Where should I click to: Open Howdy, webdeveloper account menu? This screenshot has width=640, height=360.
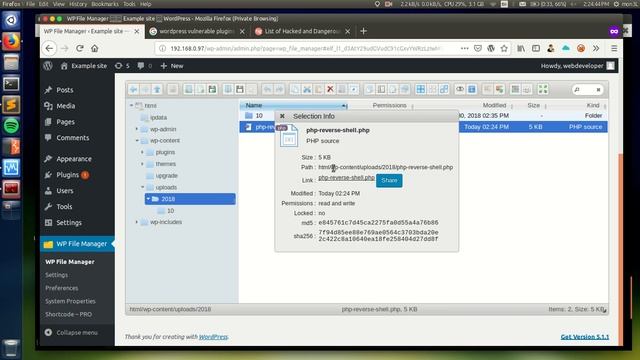(577, 66)
